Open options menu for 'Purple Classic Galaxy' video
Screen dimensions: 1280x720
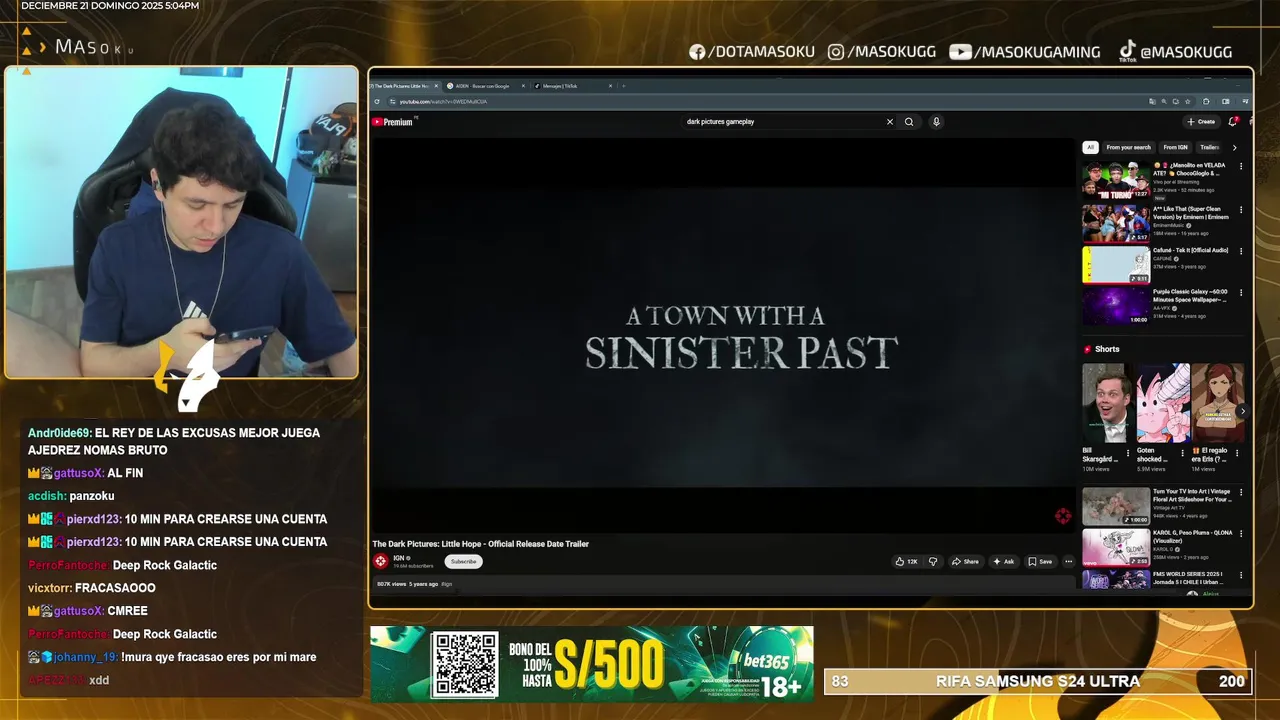tap(1241, 293)
